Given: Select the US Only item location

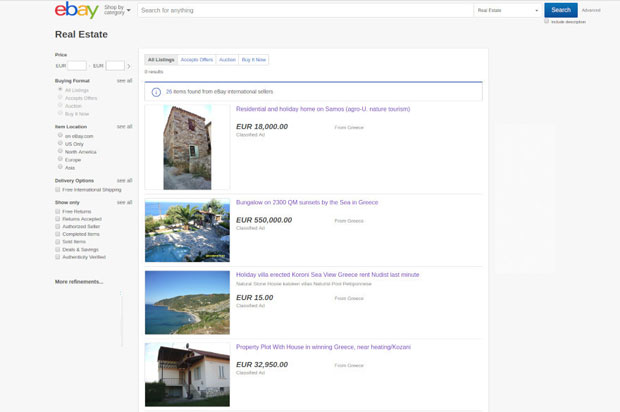Looking at the screenshot, I should 60,143.
